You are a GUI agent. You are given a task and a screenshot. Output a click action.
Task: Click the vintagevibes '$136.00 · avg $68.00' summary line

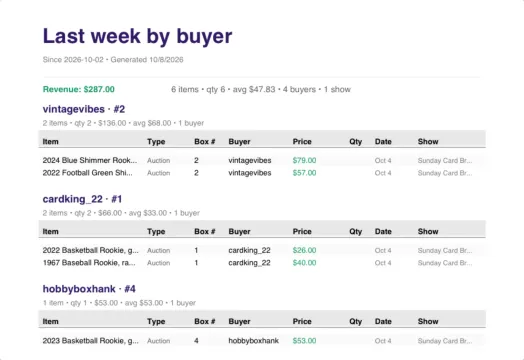pos(123,123)
